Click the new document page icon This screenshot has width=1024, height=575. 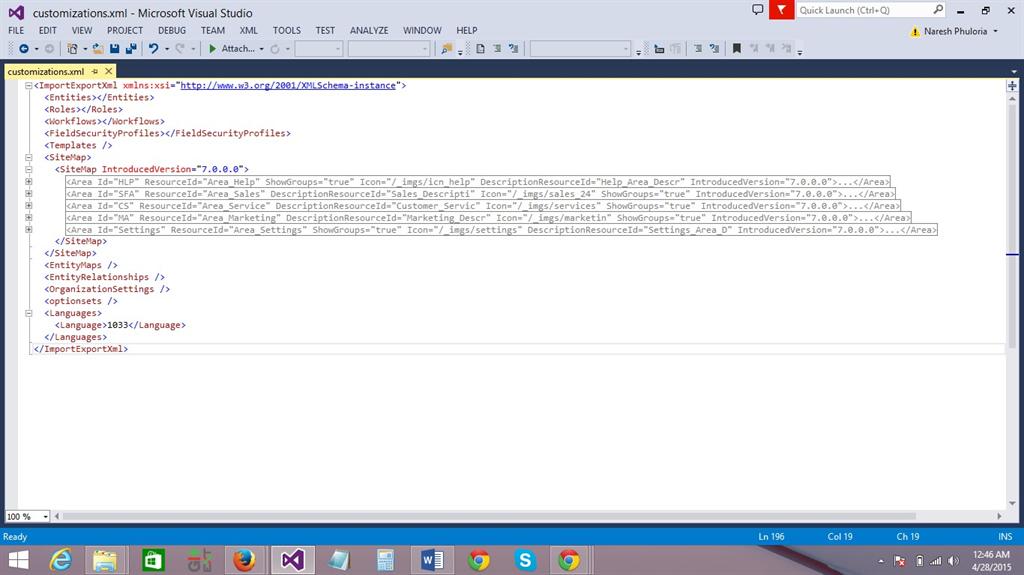(481, 49)
